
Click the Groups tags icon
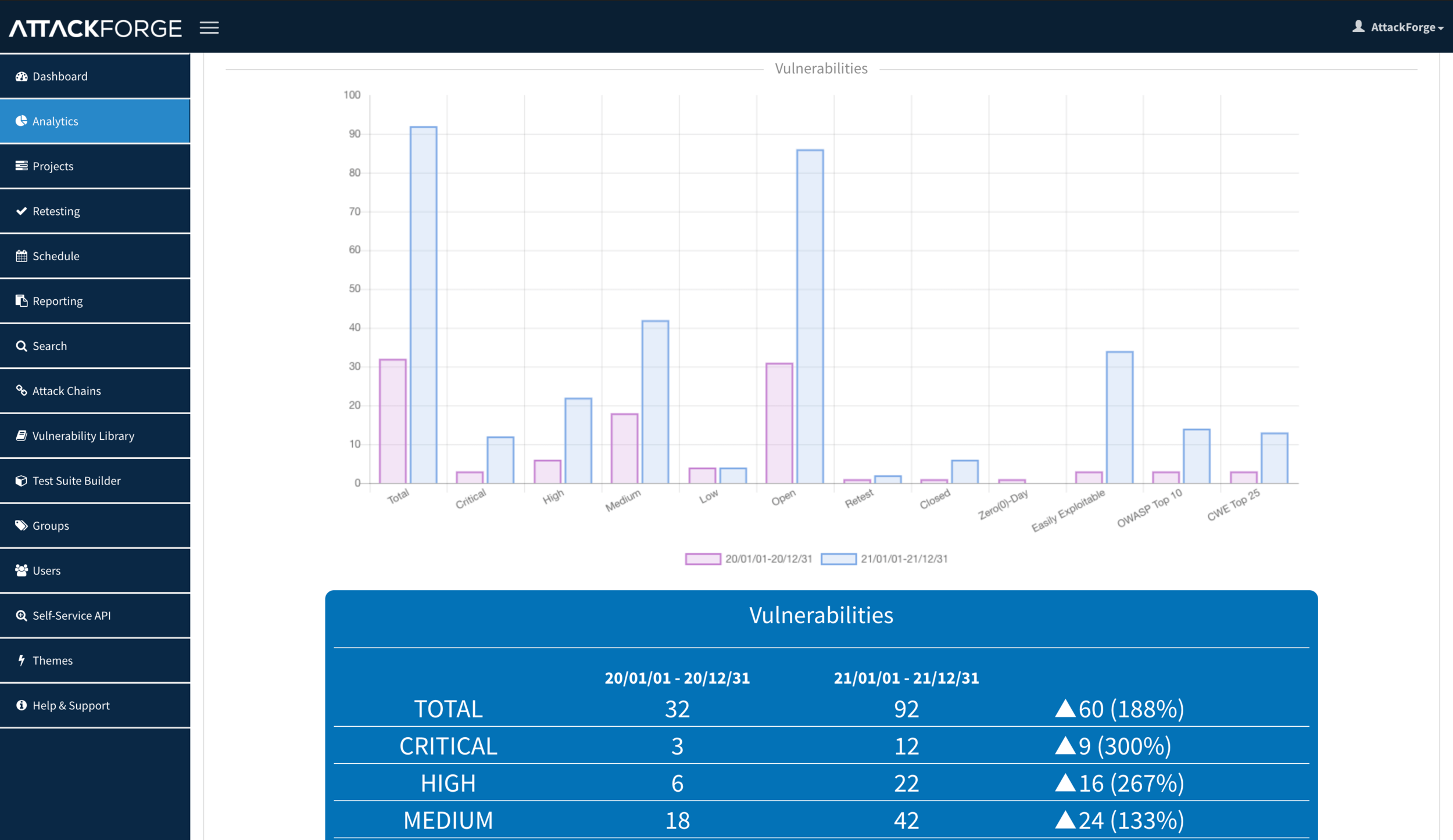coord(22,525)
